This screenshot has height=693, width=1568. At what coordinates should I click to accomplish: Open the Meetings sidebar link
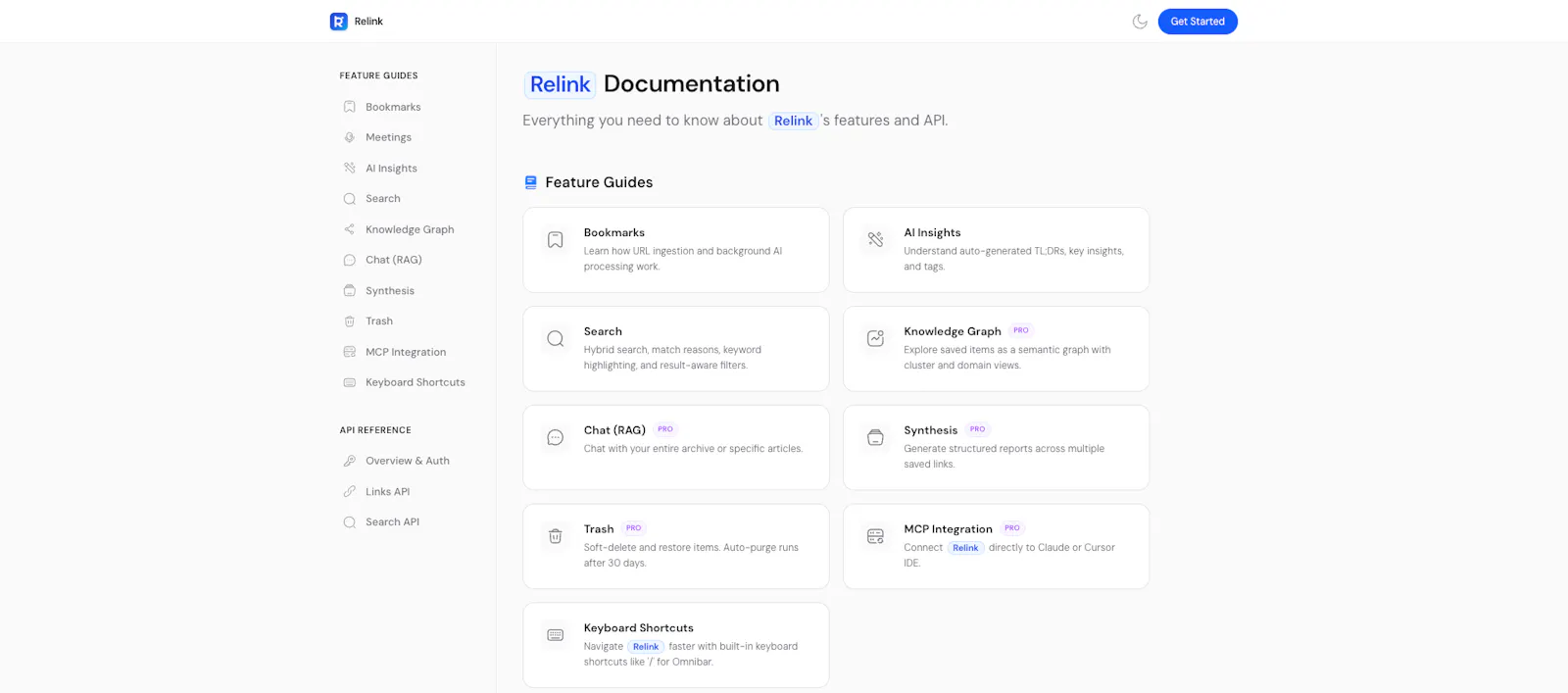[x=388, y=137]
